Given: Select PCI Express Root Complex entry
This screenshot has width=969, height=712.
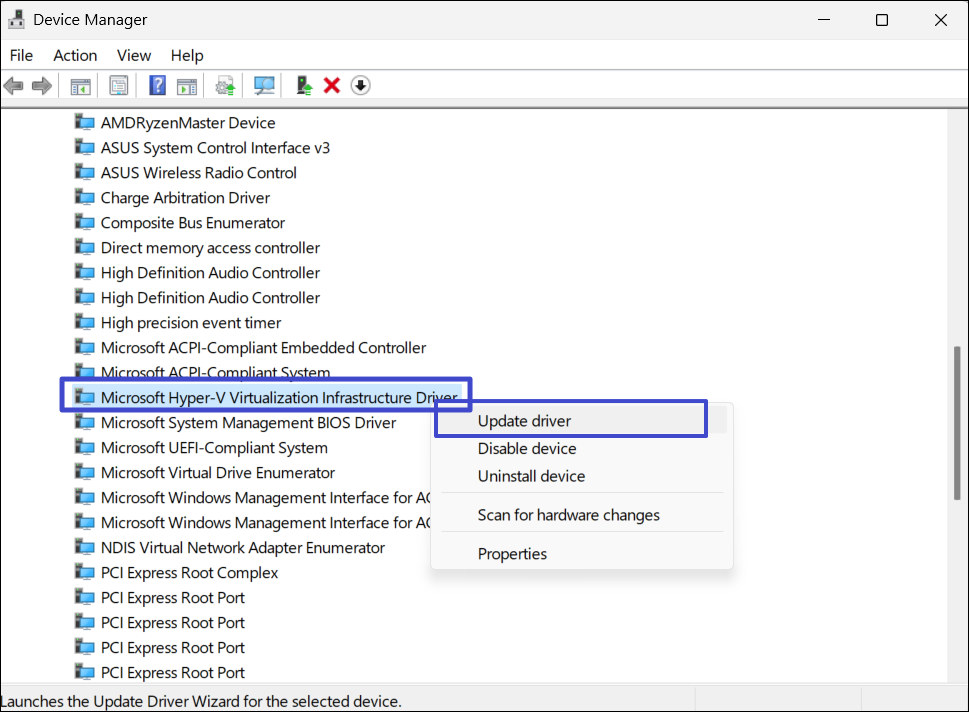Looking at the screenshot, I should pyautogui.click(x=189, y=573).
